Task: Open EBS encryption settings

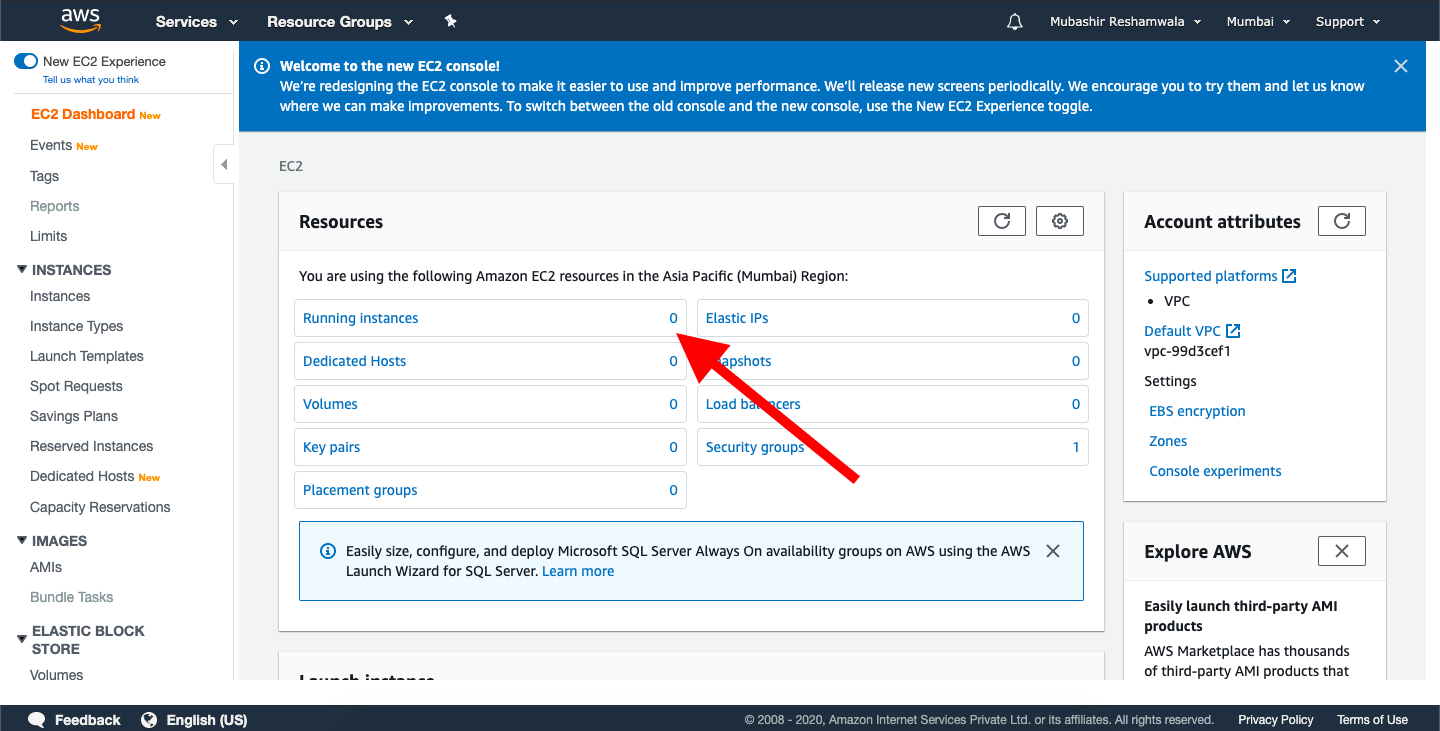Action: click(x=1197, y=411)
